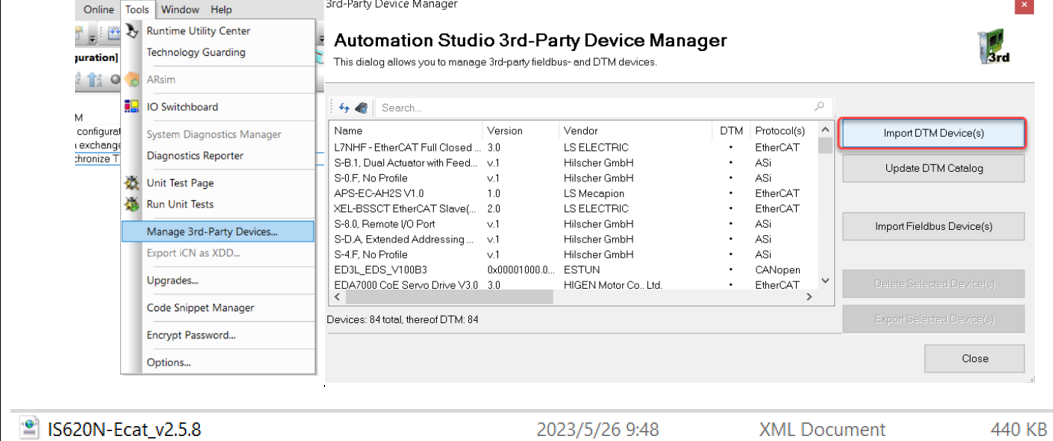Choose Manage 3rd-Party Devices menu entry

pos(218,232)
